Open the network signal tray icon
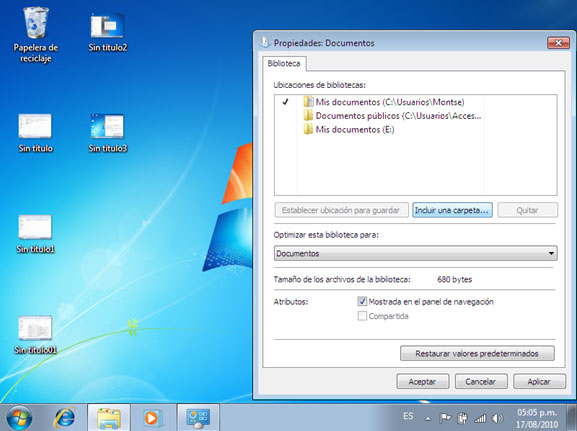Image resolution: width=577 pixels, height=431 pixels. tap(480, 418)
